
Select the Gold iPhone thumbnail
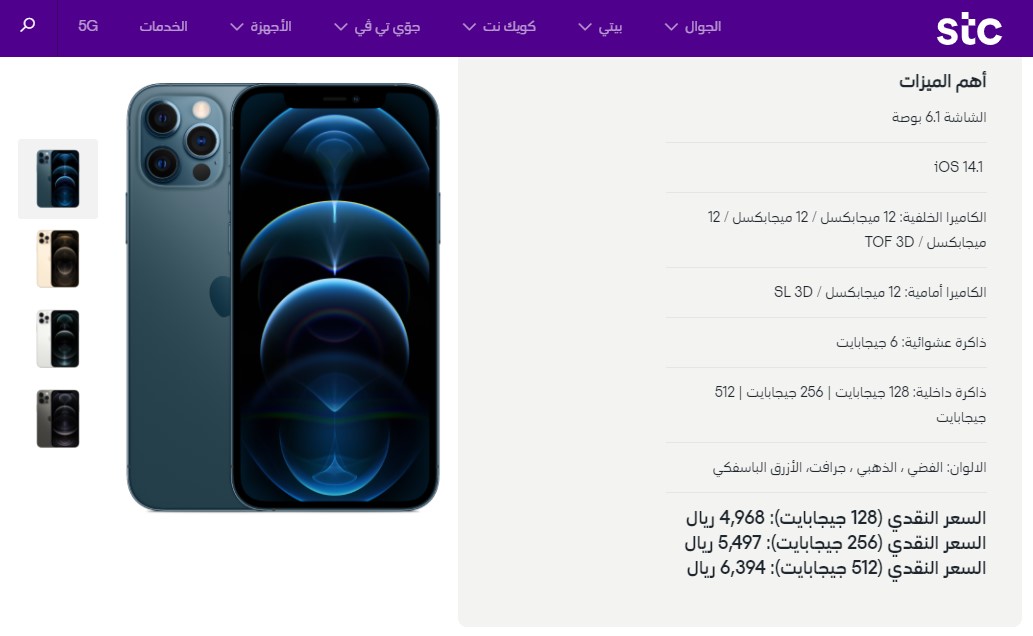58,259
